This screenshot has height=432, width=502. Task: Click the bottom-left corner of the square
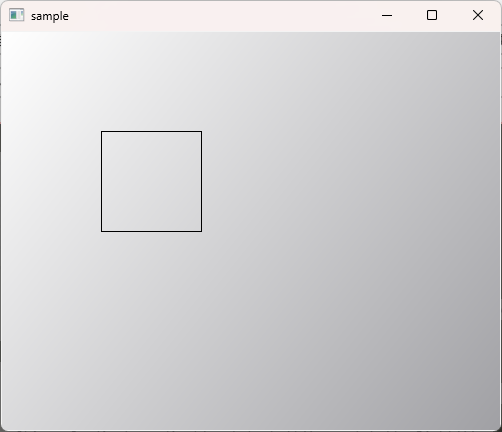[102, 231]
